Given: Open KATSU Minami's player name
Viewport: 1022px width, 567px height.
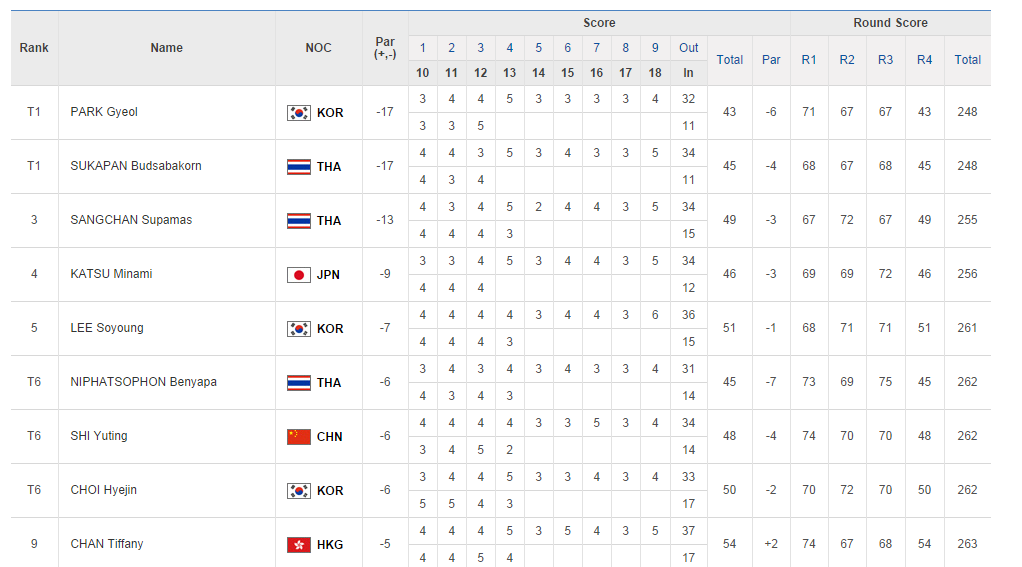Looking at the screenshot, I should [x=111, y=274].
